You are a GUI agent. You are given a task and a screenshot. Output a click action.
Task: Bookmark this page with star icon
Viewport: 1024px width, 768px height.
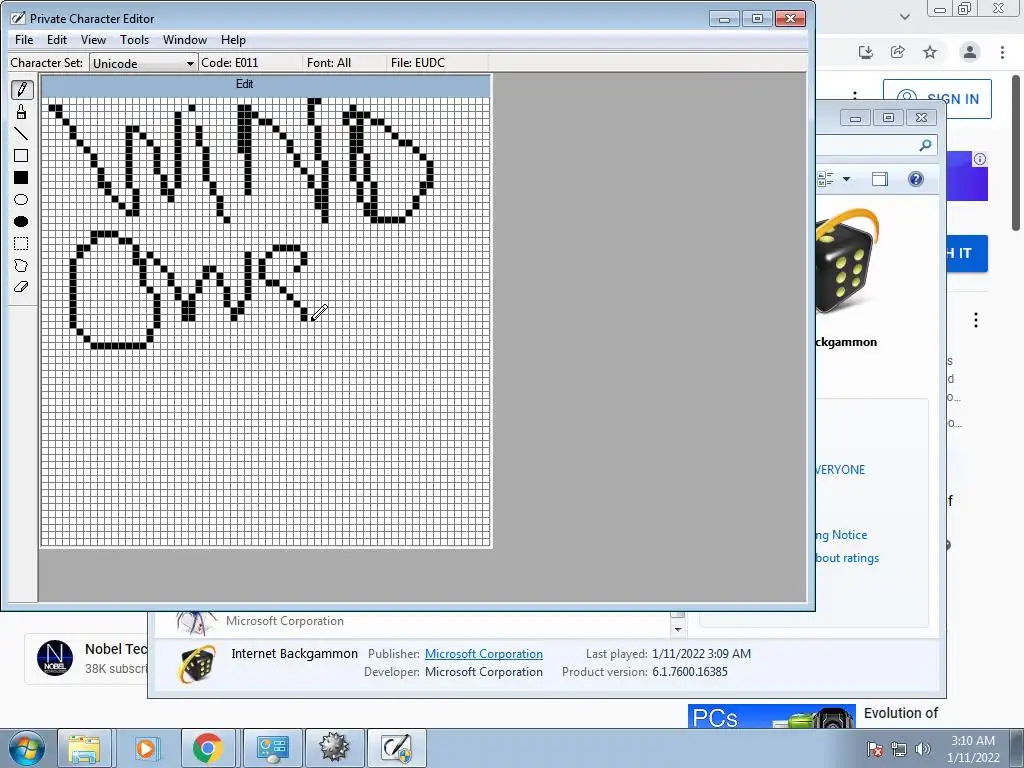(x=930, y=52)
